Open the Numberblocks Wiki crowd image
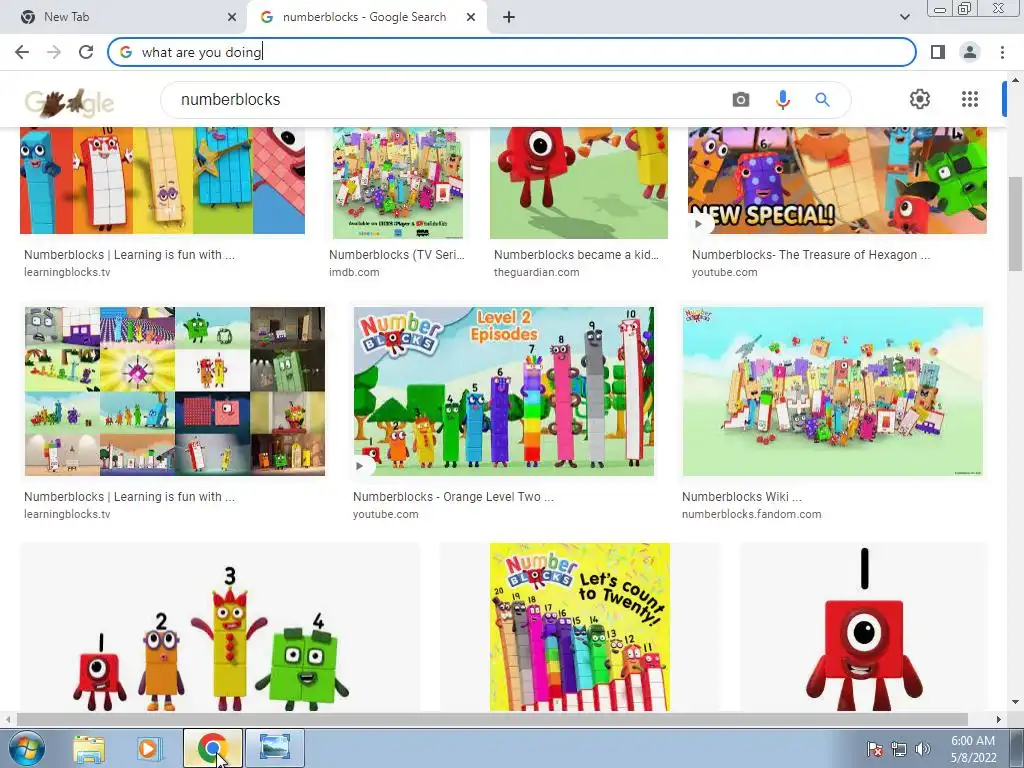Viewport: 1024px width, 768px height. coord(833,391)
